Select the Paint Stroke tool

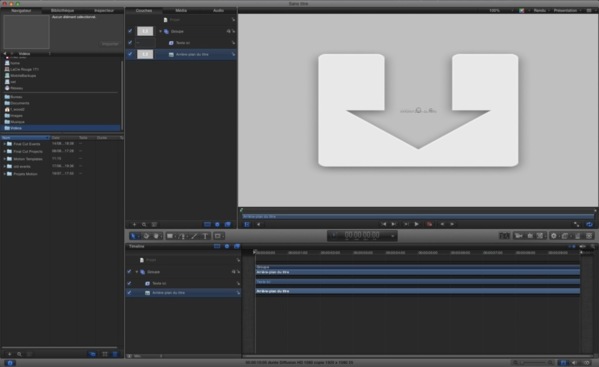194,236
